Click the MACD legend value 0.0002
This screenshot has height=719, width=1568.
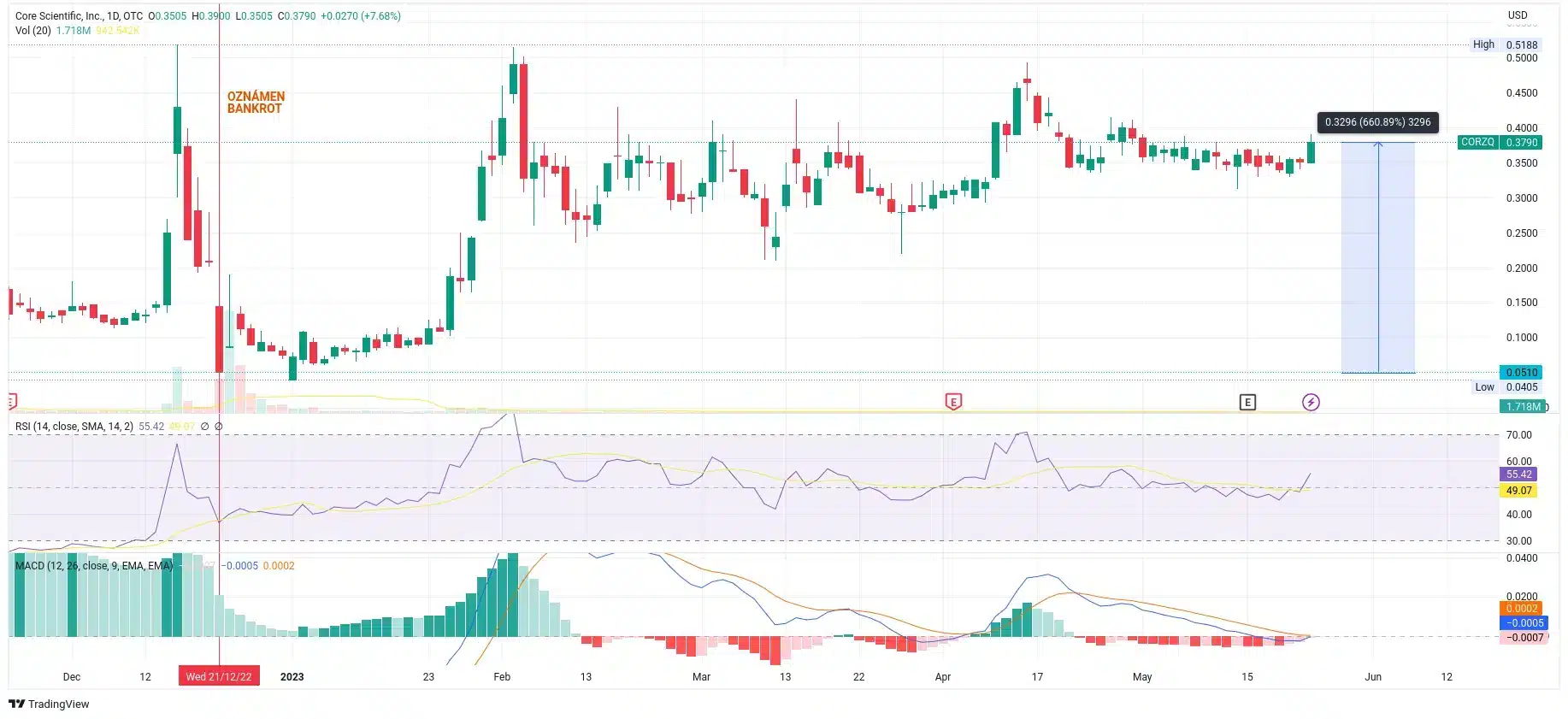tap(279, 565)
